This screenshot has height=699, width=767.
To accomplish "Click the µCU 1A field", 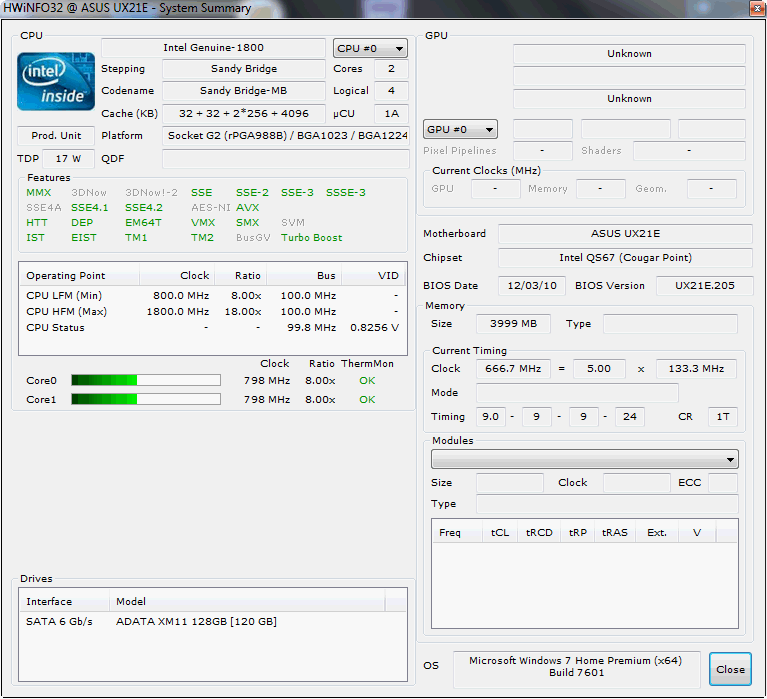I will 391,113.
